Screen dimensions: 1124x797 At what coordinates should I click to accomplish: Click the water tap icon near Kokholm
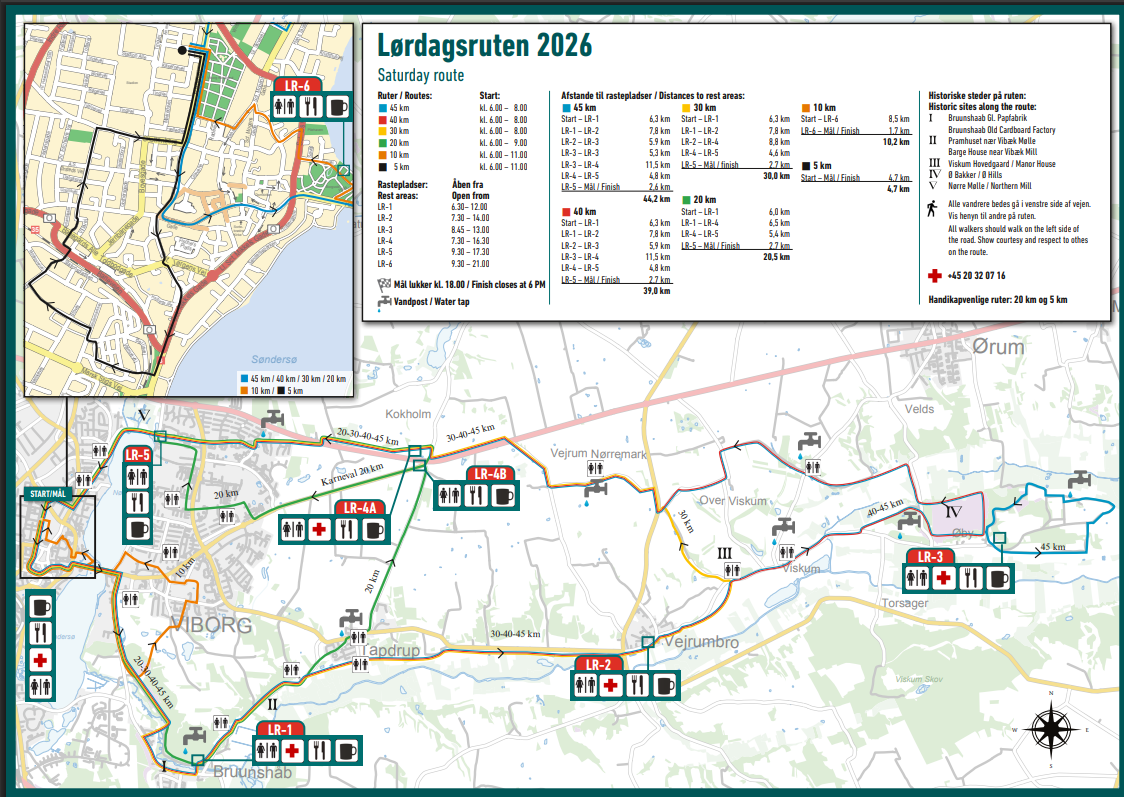270,422
